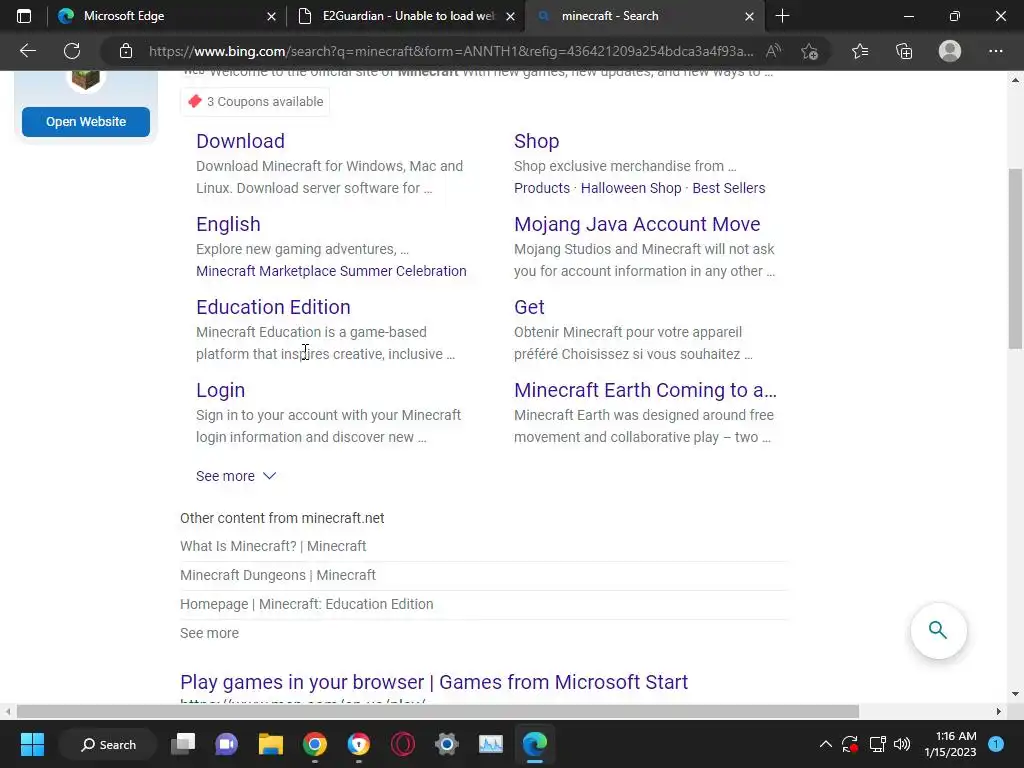
Task: Open Minecraft Earth Coming to a... link
Action: 645,390
